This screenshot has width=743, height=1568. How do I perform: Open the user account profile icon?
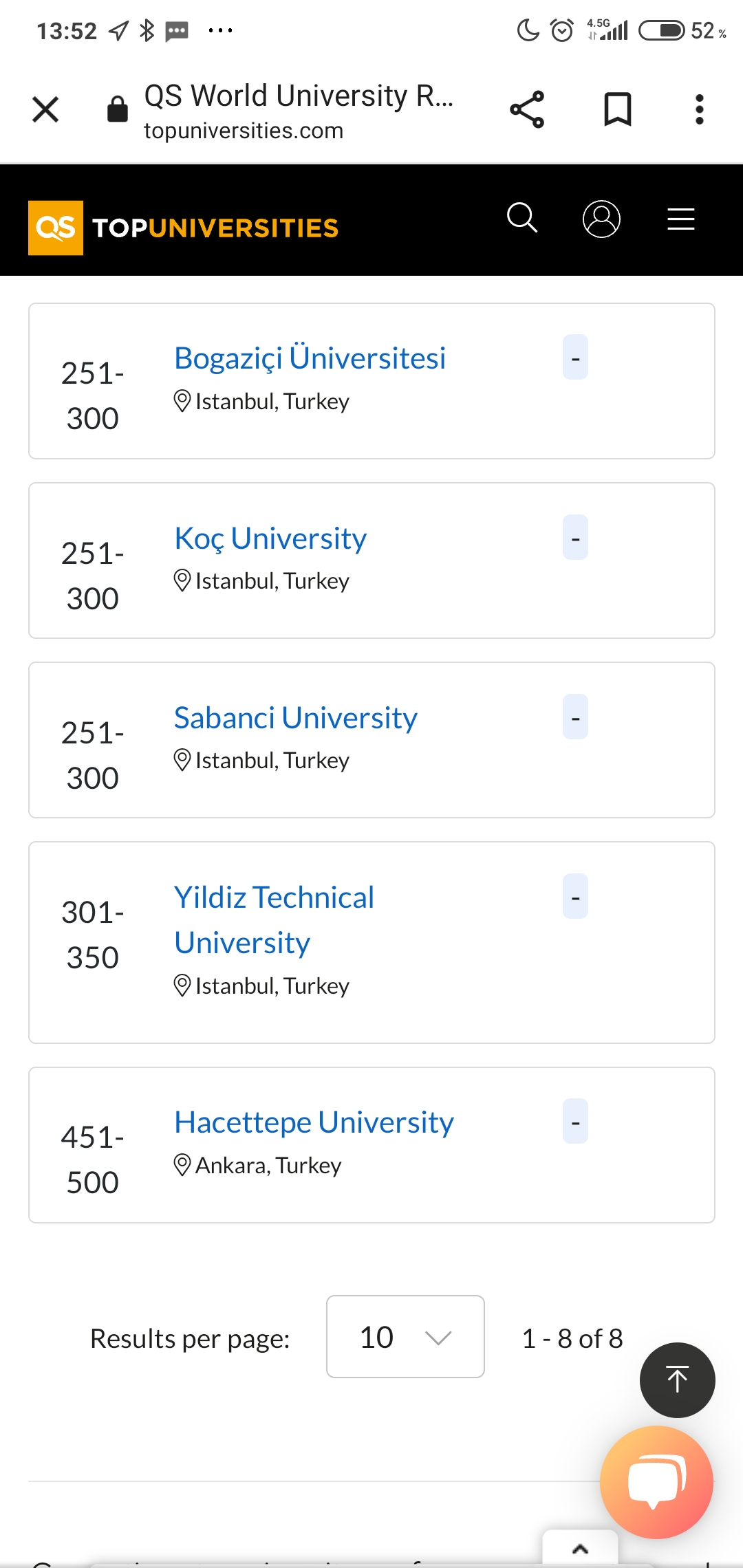[x=601, y=219]
